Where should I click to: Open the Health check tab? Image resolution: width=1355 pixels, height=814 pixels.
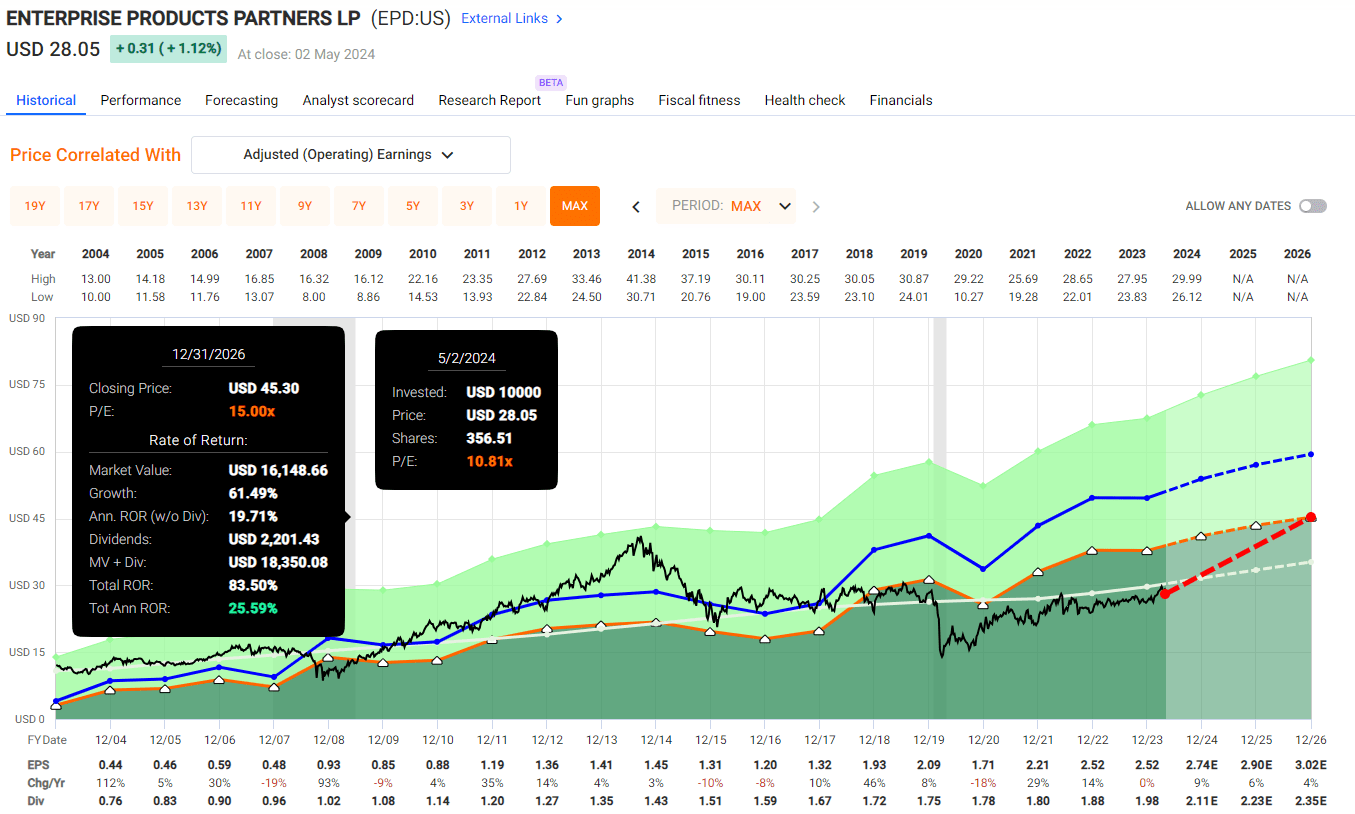pyautogui.click(x=804, y=100)
